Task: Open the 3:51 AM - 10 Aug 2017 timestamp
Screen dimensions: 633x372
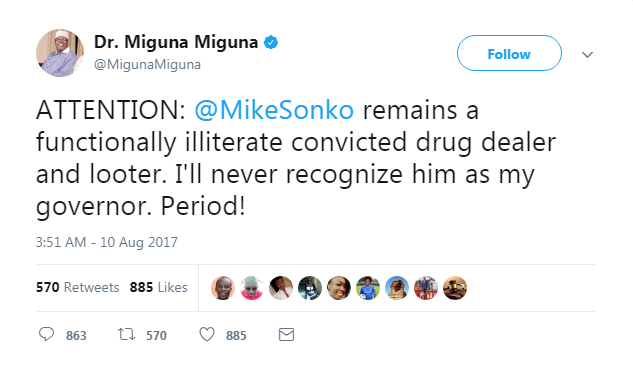Action: coord(107,242)
